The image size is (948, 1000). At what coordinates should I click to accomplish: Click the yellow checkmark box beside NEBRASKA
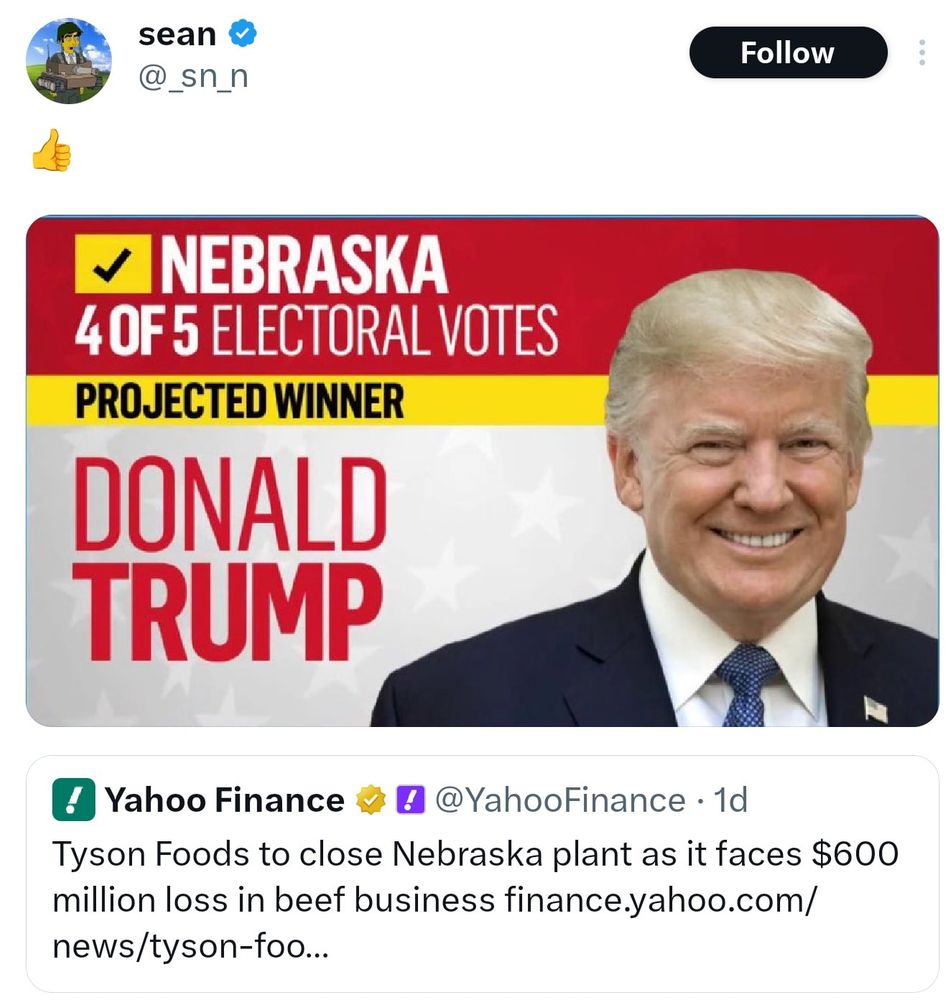pyautogui.click(x=113, y=264)
